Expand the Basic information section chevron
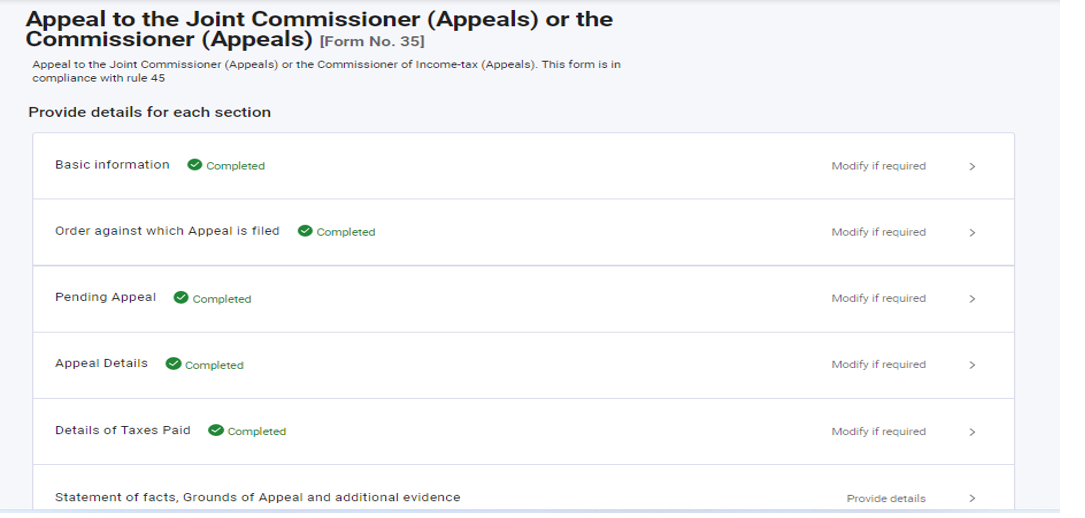The height and width of the screenshot is (518, 1085). pyautogui.click(x=972, y=167)
